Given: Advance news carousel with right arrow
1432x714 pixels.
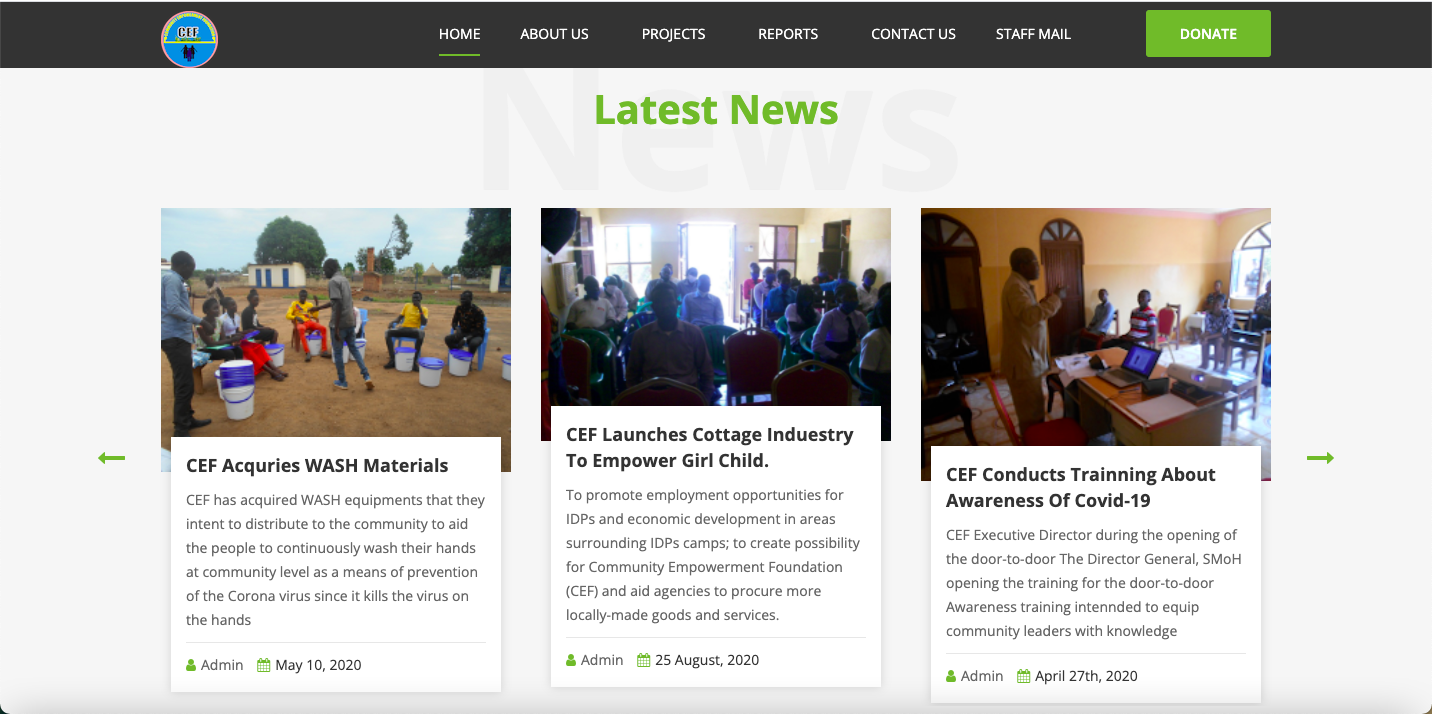Looking at the screenshot, I should (1320, 458).
